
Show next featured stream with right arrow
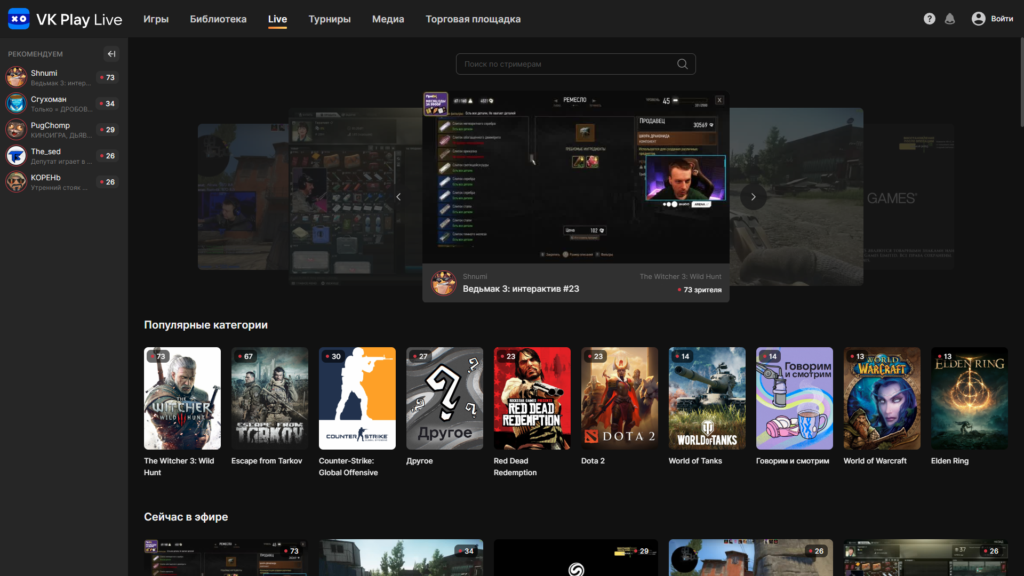tap(753, 197)
